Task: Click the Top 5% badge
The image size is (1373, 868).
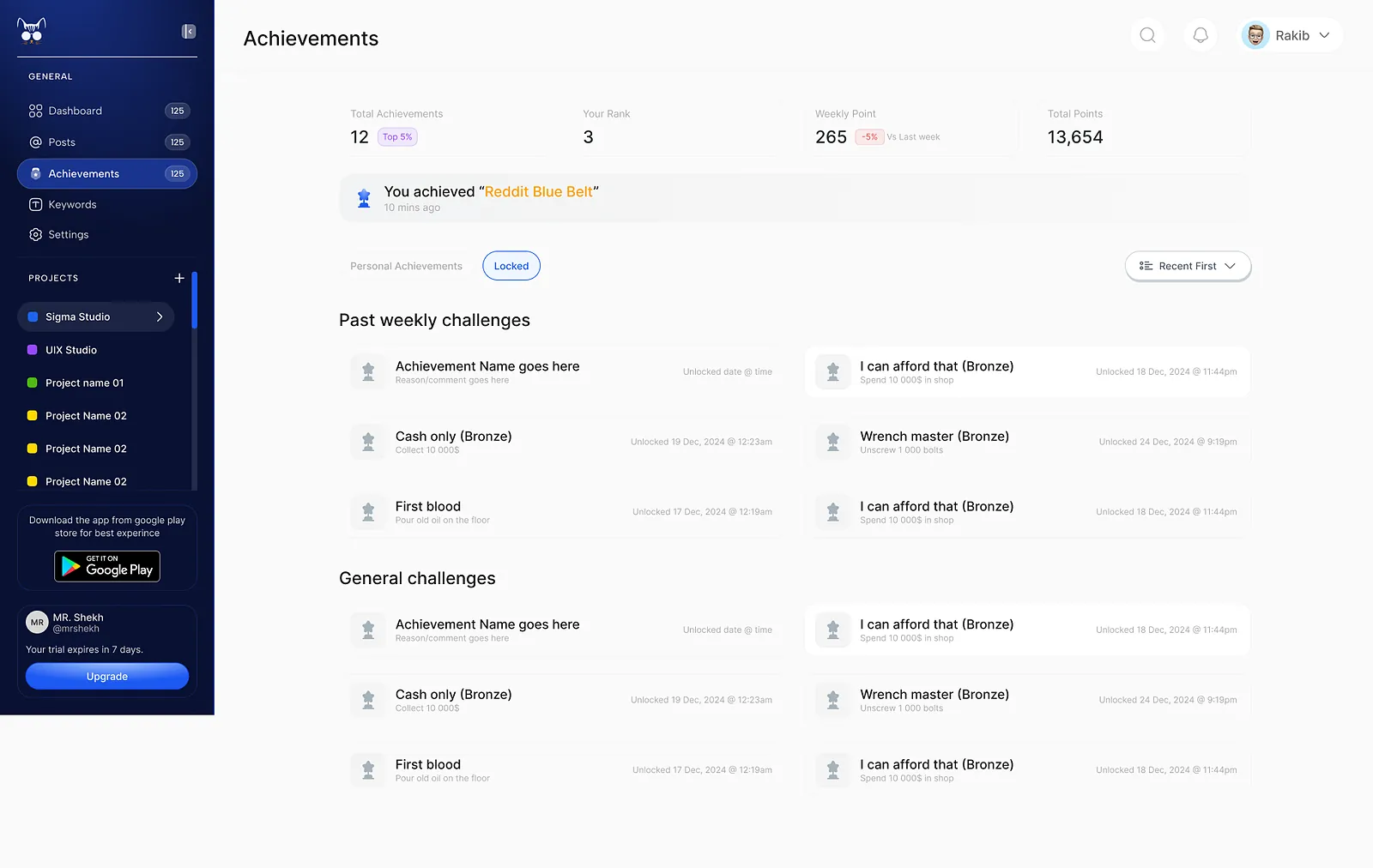Action: coord(397,137)
